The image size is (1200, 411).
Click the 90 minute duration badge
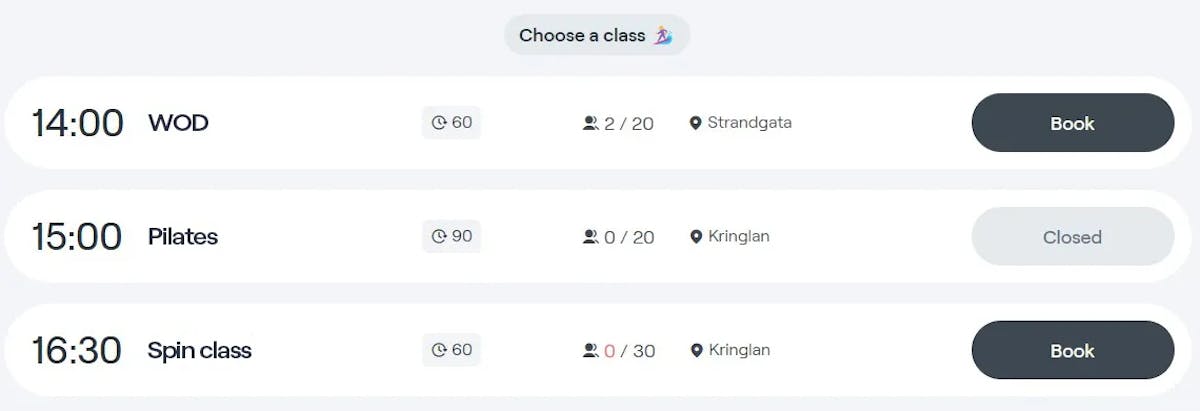pyautogui.click(x=452, y=237)
